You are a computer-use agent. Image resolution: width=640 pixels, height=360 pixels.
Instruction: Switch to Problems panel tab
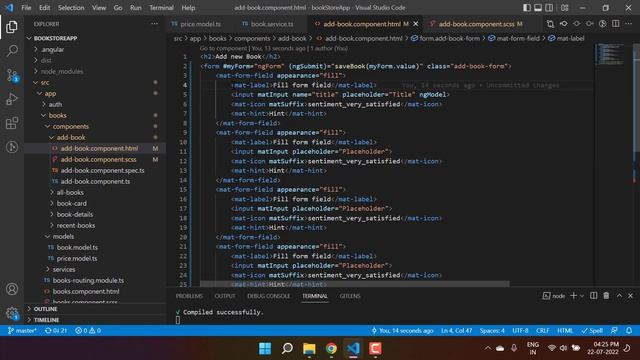[x=189, y=296]
